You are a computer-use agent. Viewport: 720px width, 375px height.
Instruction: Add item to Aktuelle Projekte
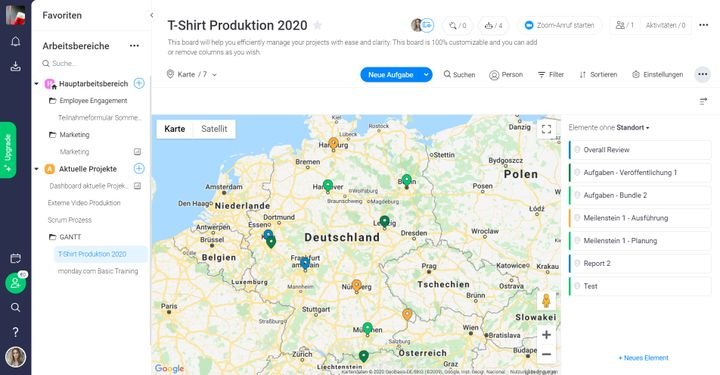pyautogui.click(x=139, y=168)
